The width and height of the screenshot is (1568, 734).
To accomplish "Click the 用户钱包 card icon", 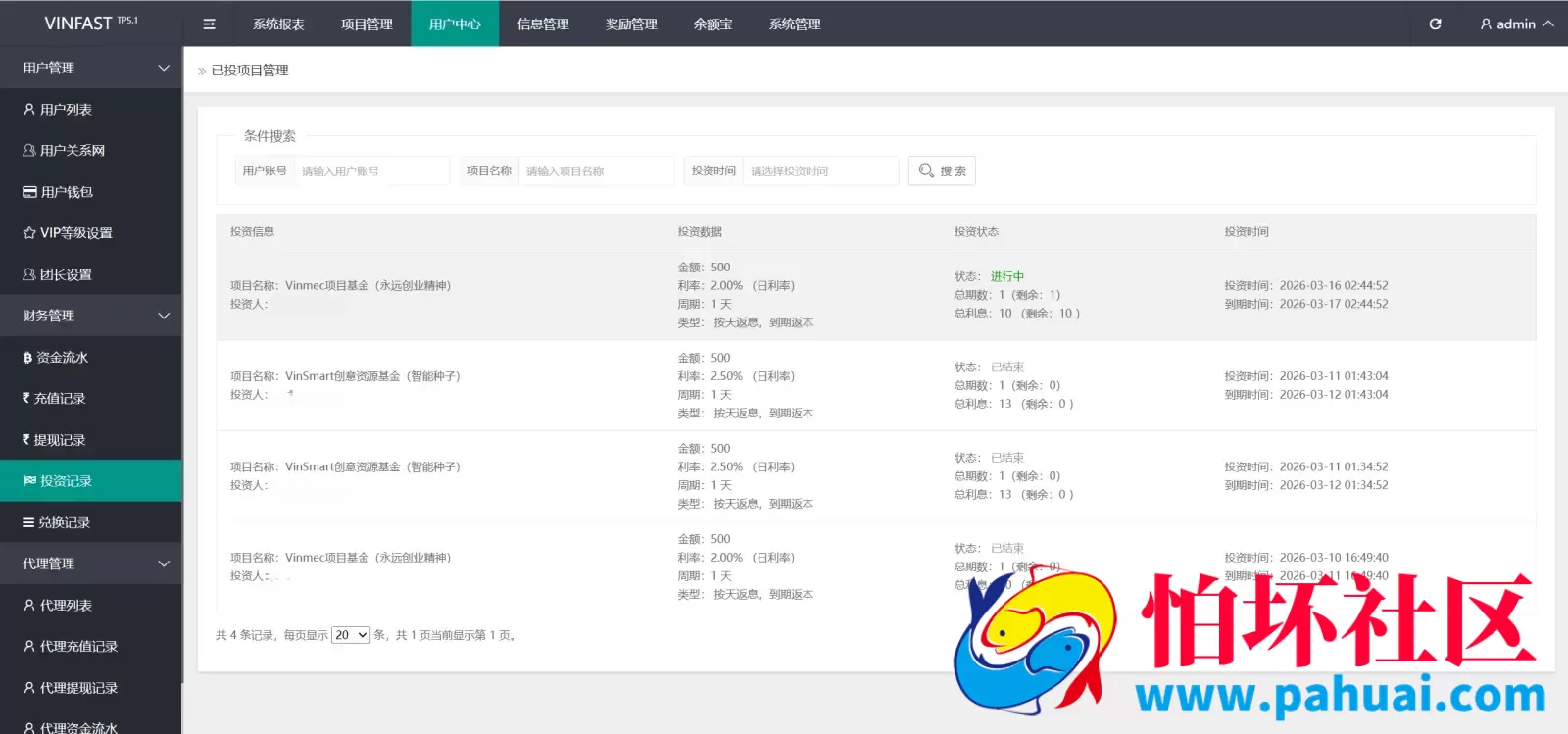I will (x=29, y=192).
